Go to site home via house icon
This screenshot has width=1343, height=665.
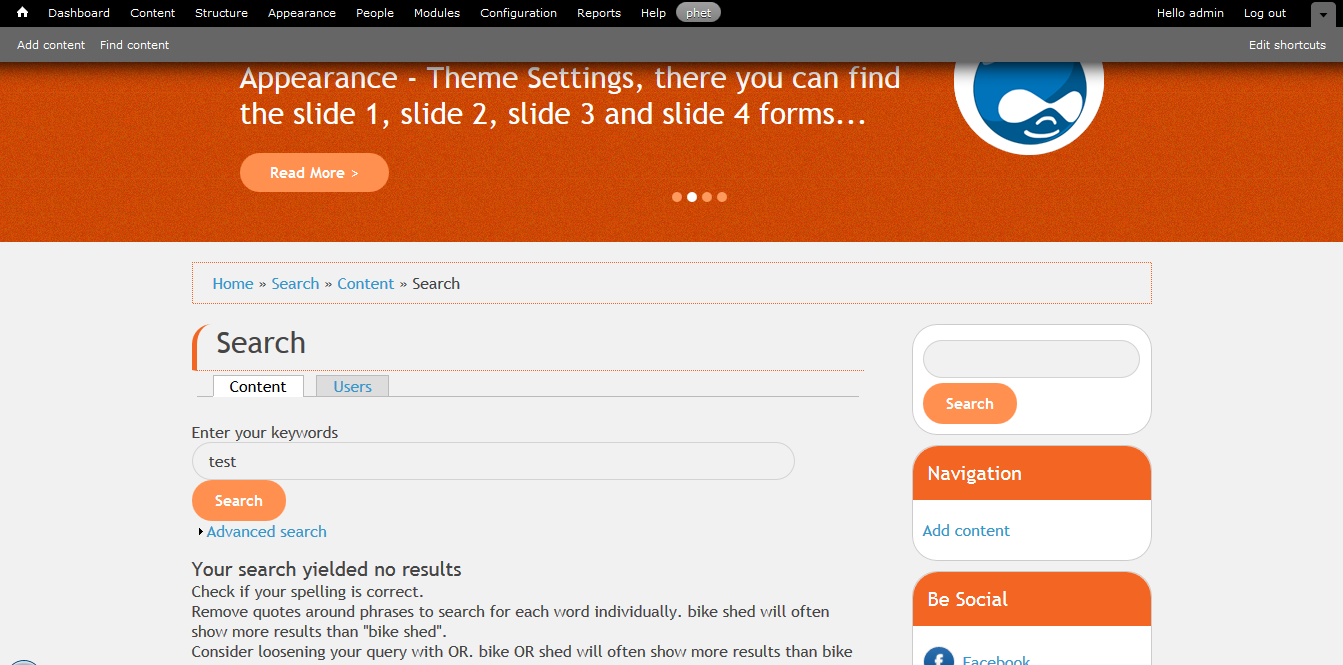(x=22, y=13)
